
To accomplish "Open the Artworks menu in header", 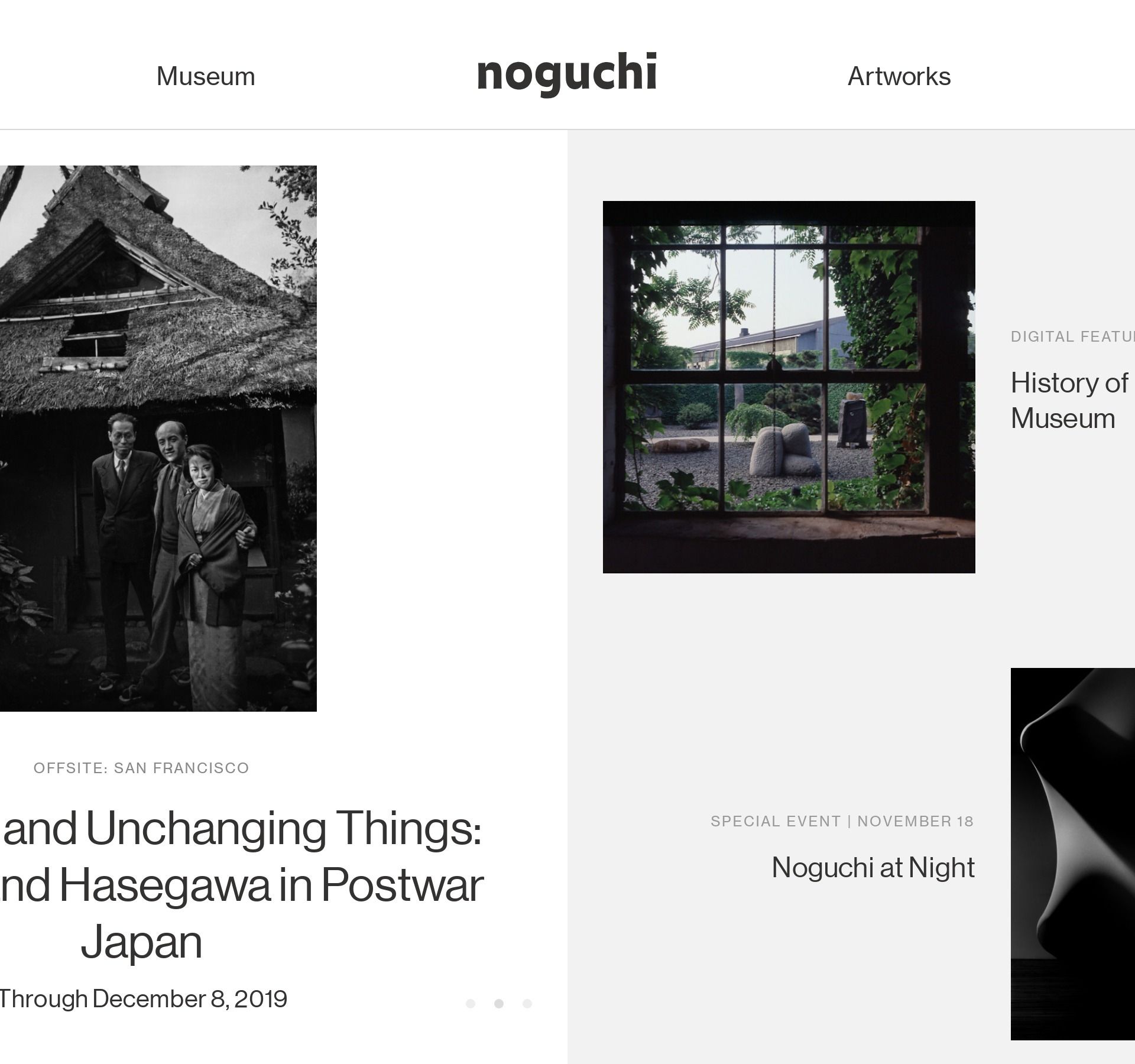I will (899, 77).
